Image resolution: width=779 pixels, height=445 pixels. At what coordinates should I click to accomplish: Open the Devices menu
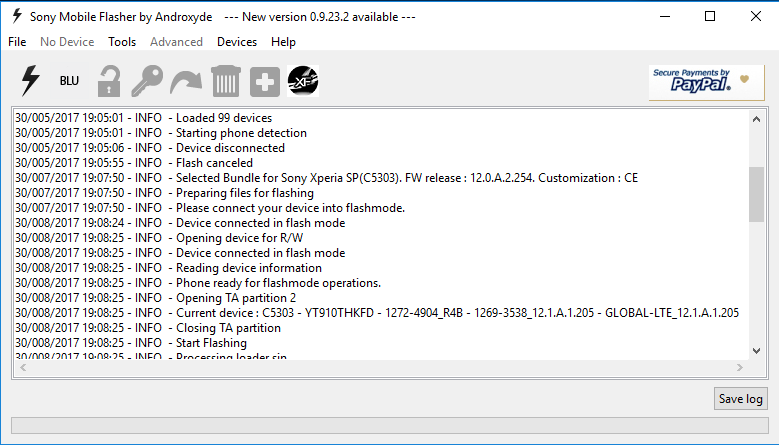[x=237, y=42]
